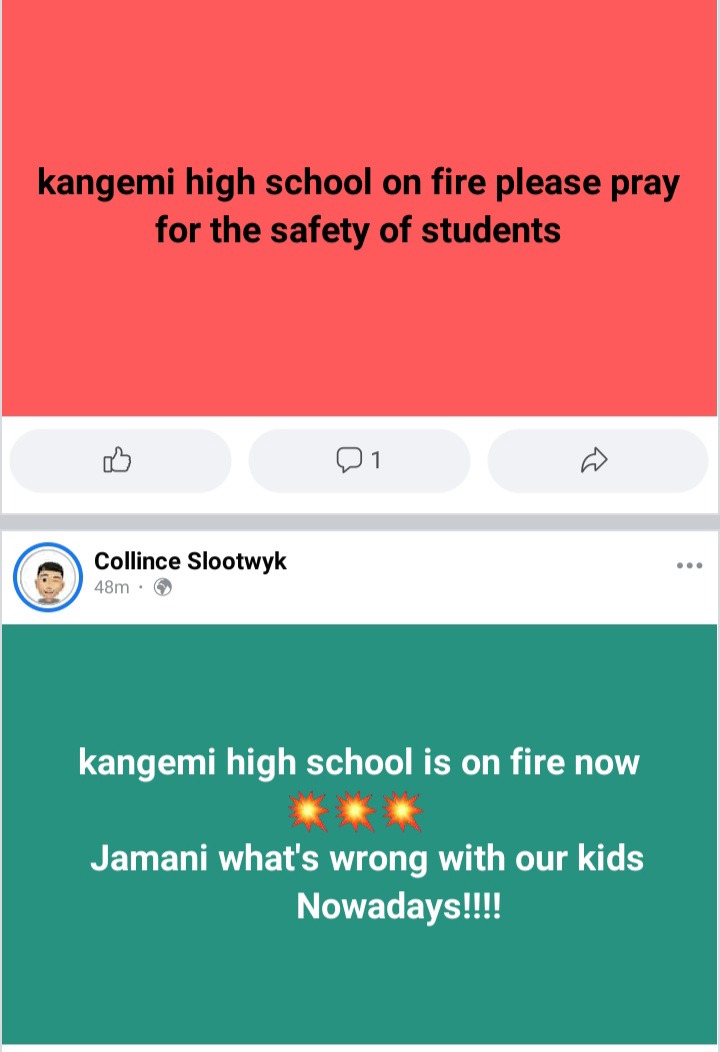Tap the grey divider between the posts

360,522
